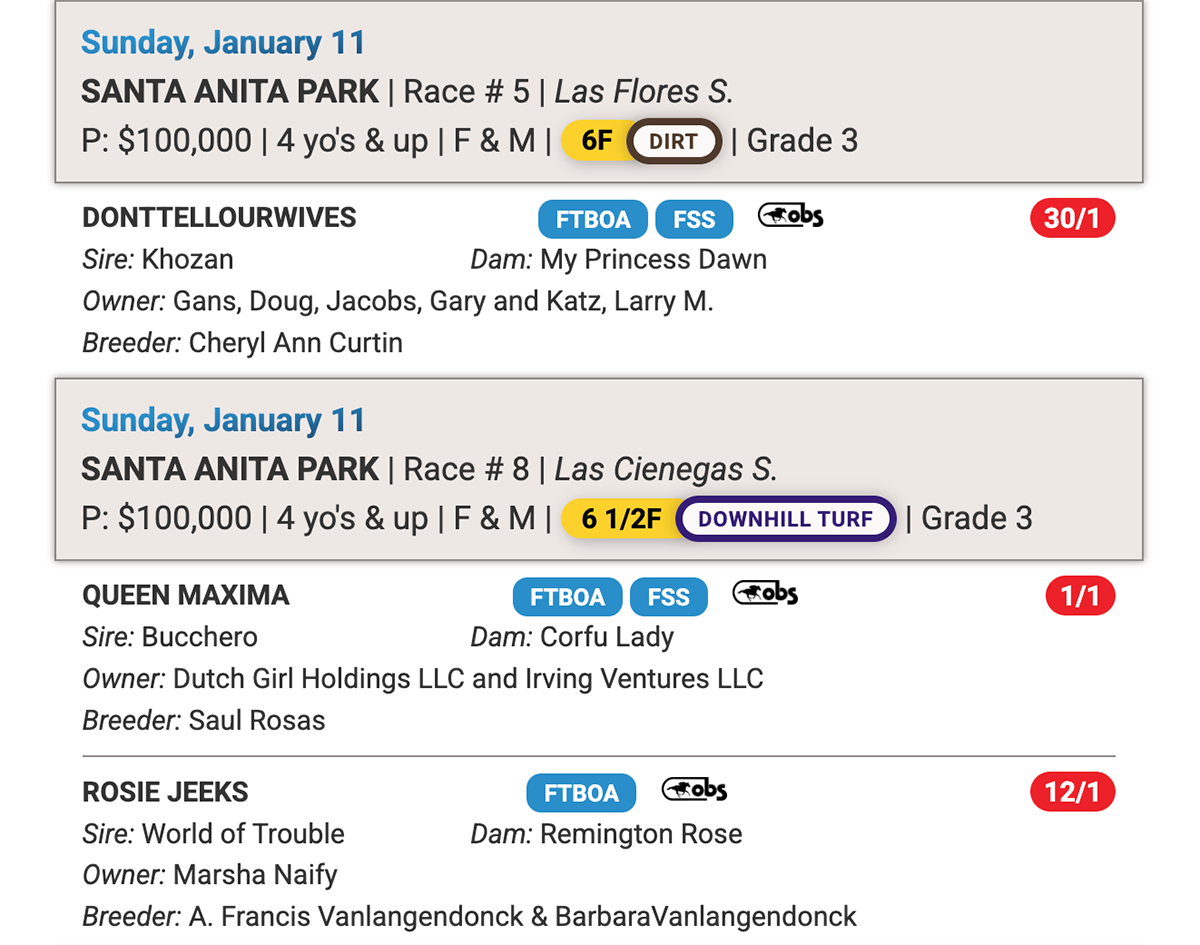Screen dimensions: 1200x945
Task: Click the OBS logo beside Donttellourwives
Action: (790, 216)
